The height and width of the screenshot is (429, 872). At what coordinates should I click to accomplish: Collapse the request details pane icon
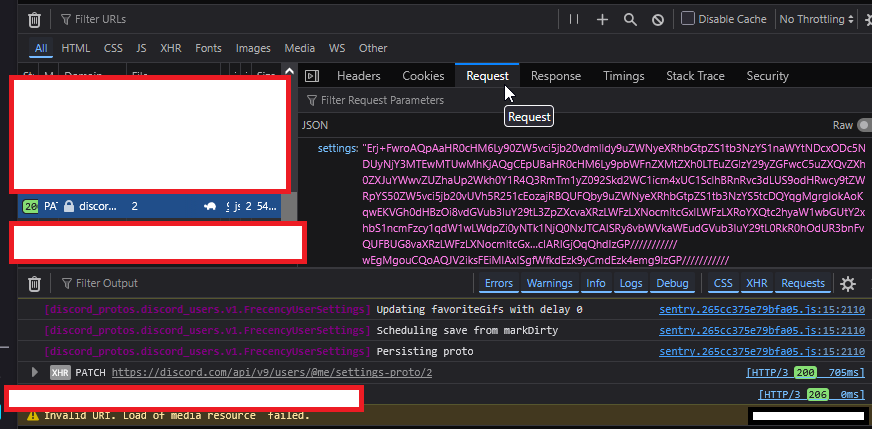[x=312, y=76]
